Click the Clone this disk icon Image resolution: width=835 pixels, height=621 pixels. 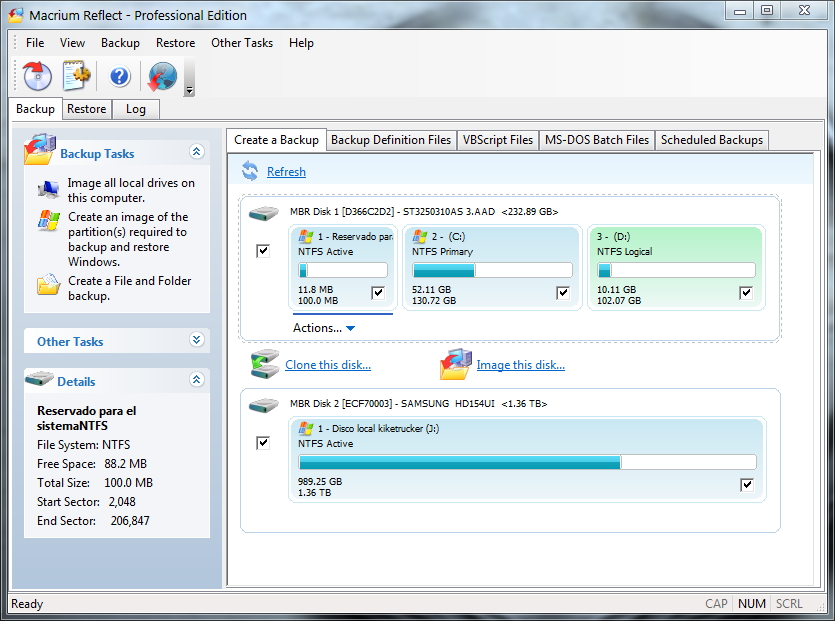pyautogui.click(x=265, y=364)
